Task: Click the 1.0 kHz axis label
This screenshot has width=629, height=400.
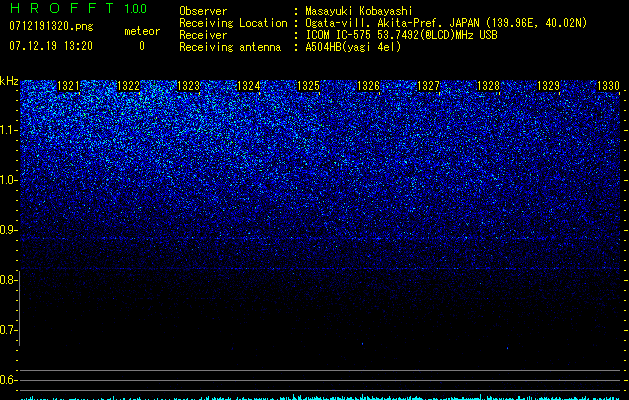Action: click(9, 180)
